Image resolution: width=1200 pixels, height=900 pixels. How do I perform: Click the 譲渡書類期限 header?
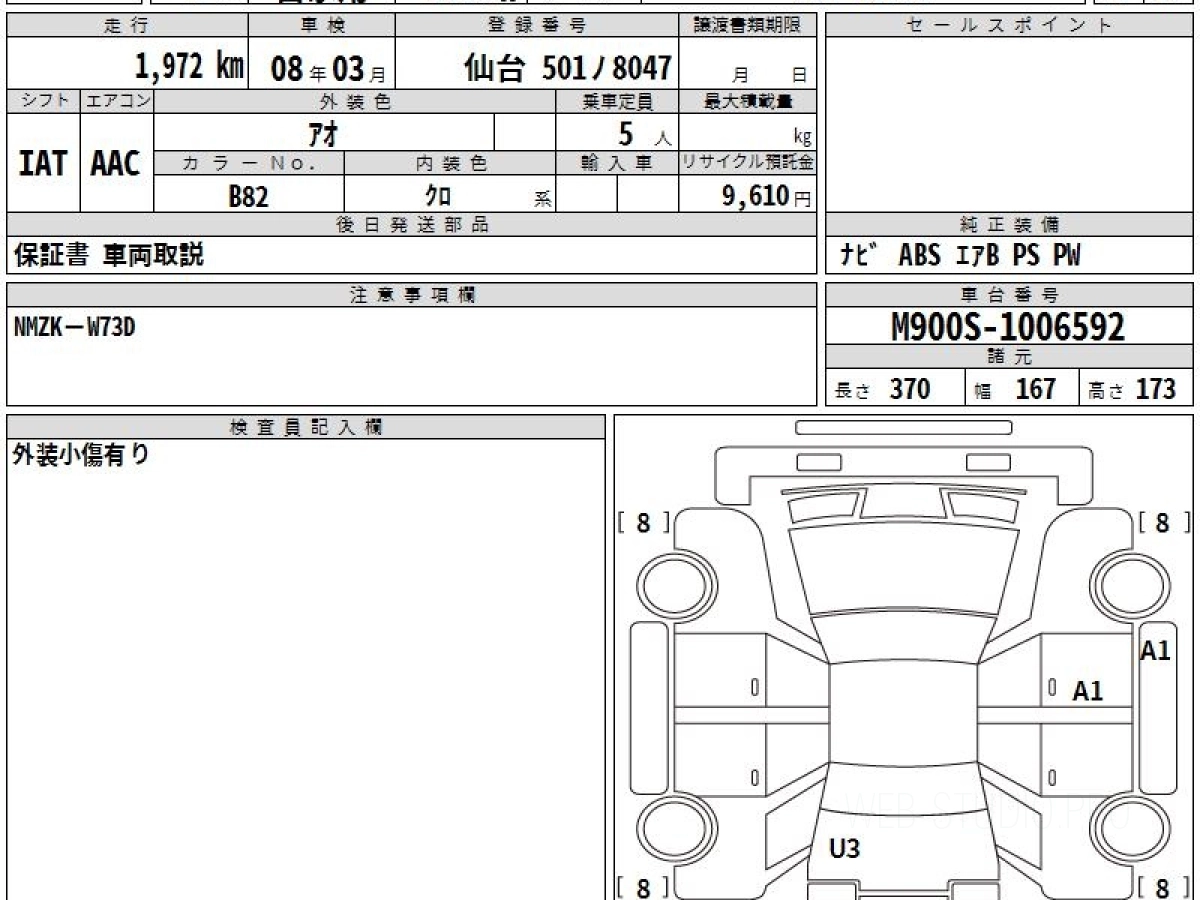coord(747,26)
